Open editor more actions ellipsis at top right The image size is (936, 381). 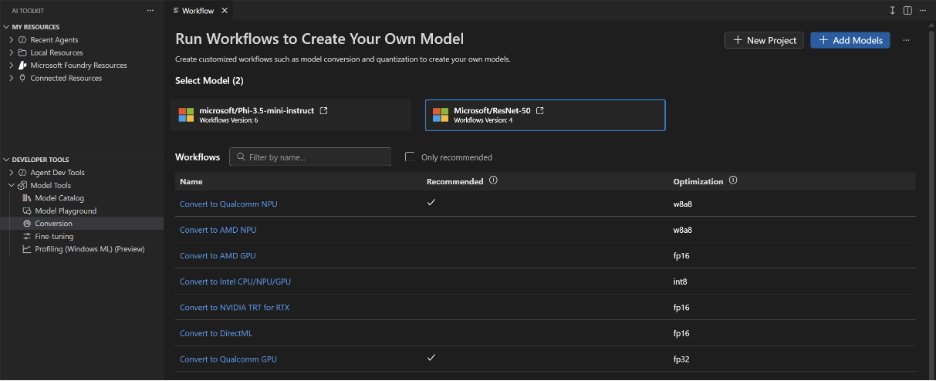[923, 10]
